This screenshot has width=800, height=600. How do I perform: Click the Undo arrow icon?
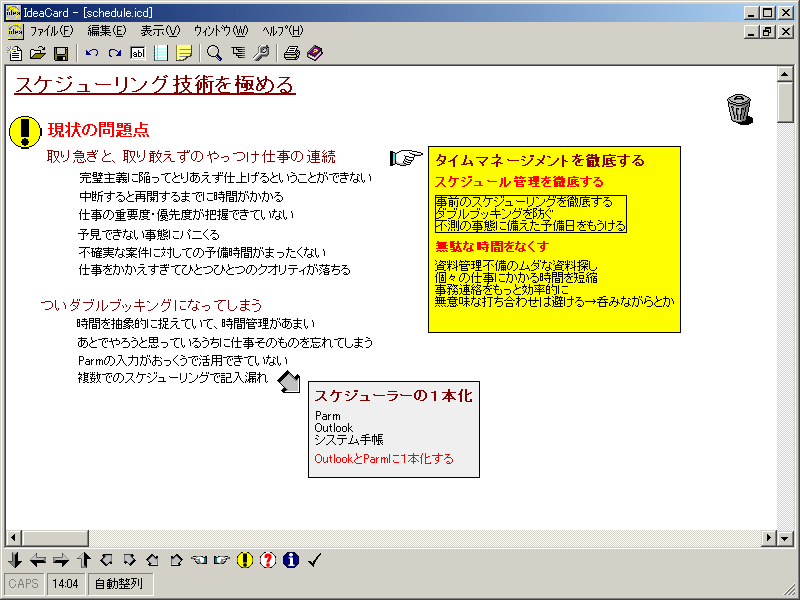coord(92,53)
